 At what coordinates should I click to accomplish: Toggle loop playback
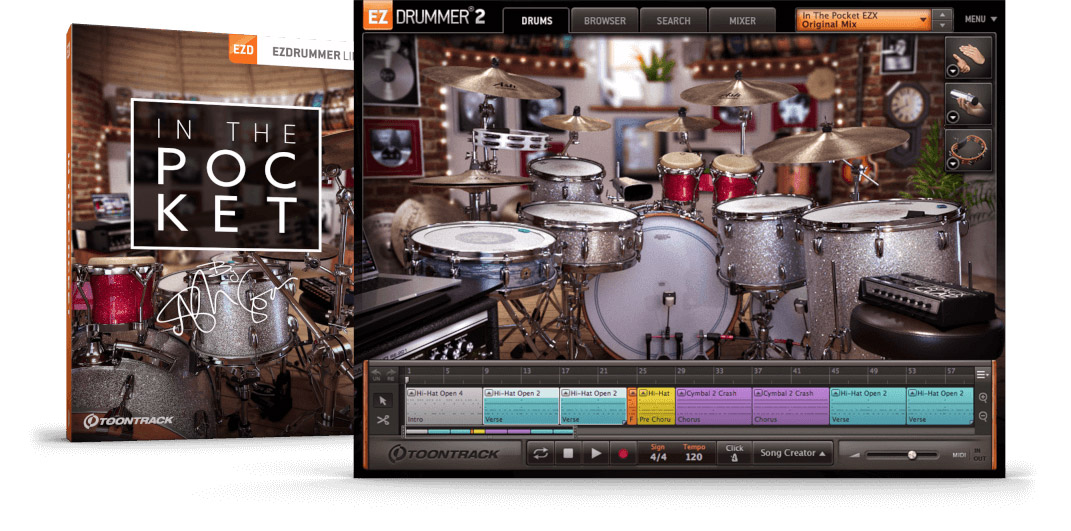540,453
